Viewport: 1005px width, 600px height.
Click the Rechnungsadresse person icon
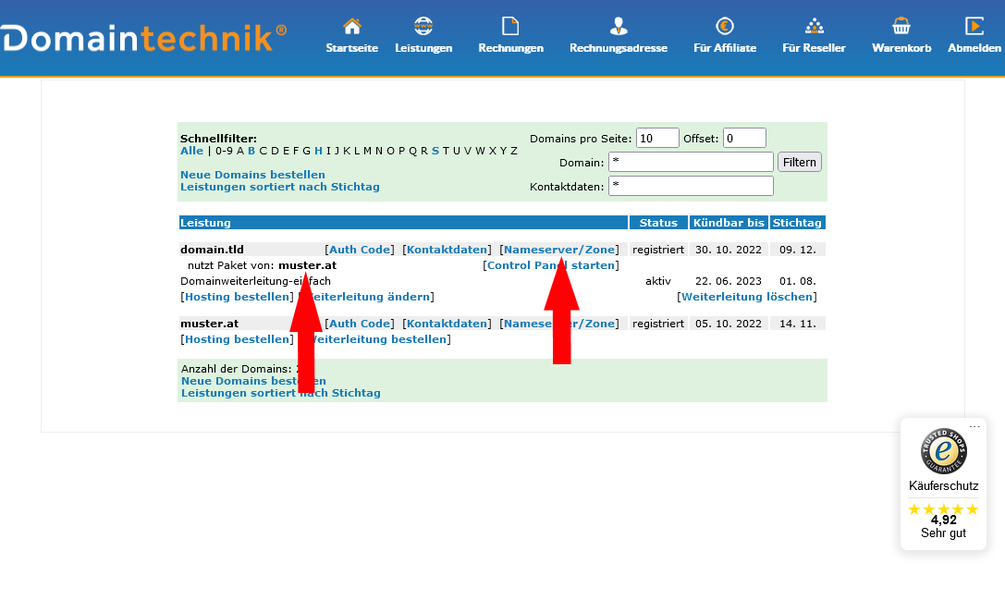point(618,26)
